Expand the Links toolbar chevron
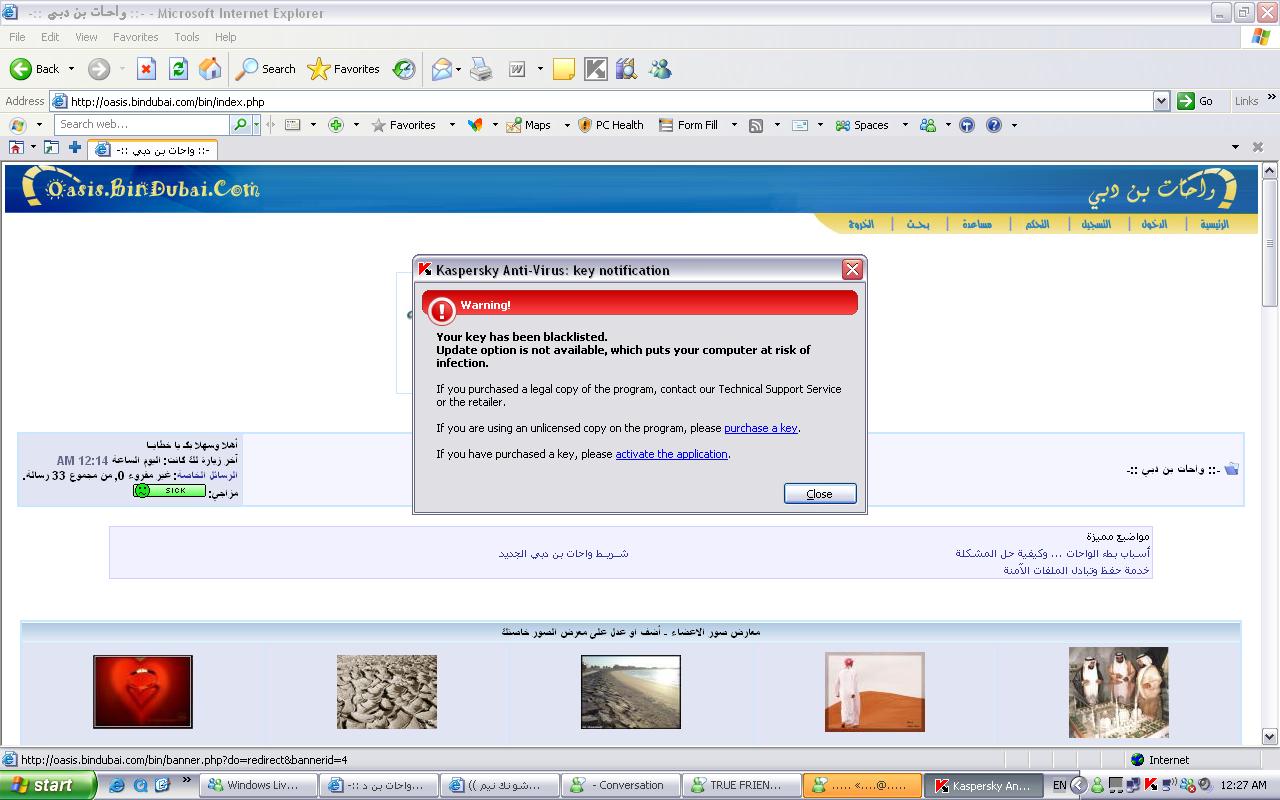 (1272, 98)
